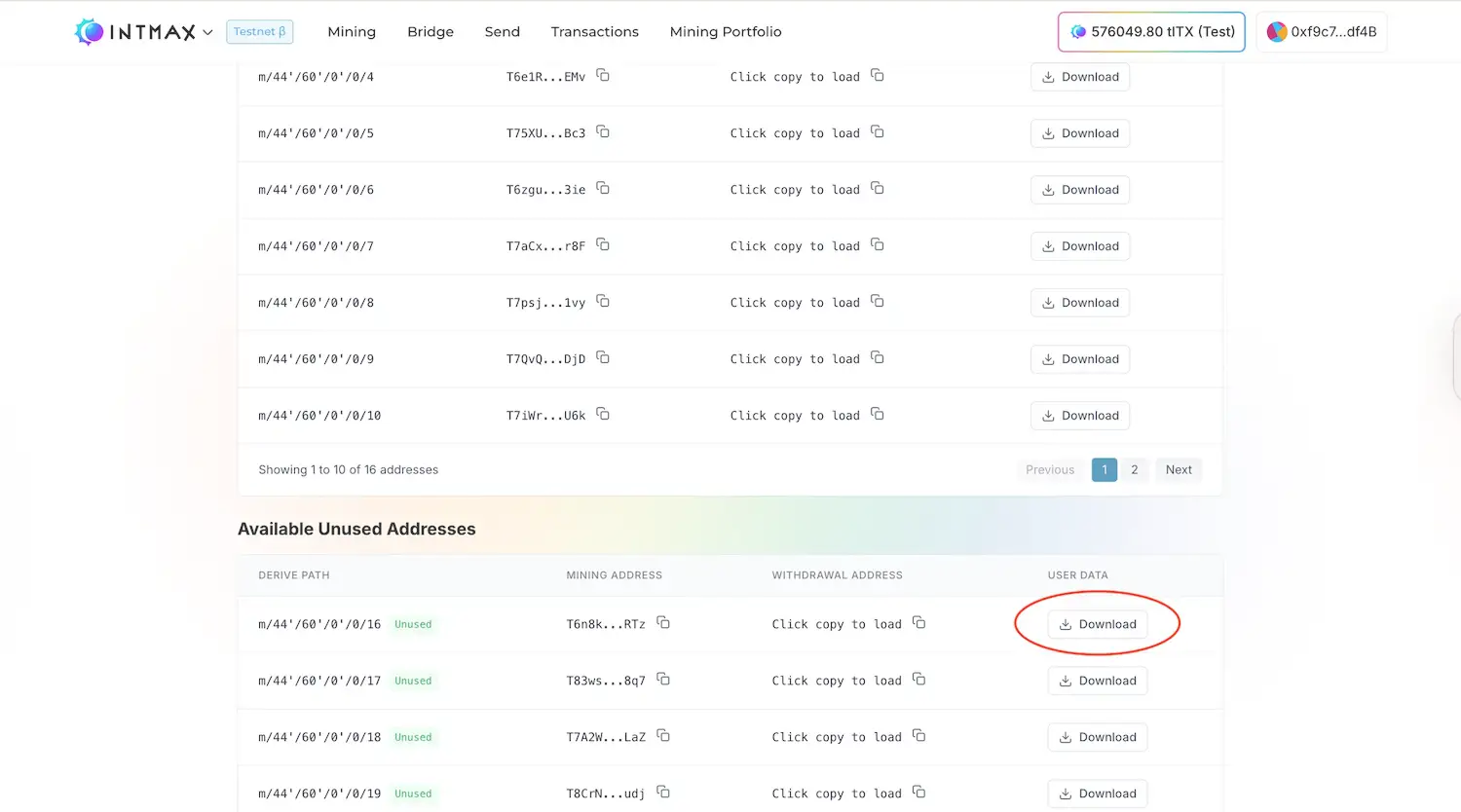Click Next in address pagination
The image size is (1461, 812).
(1179, 469)
